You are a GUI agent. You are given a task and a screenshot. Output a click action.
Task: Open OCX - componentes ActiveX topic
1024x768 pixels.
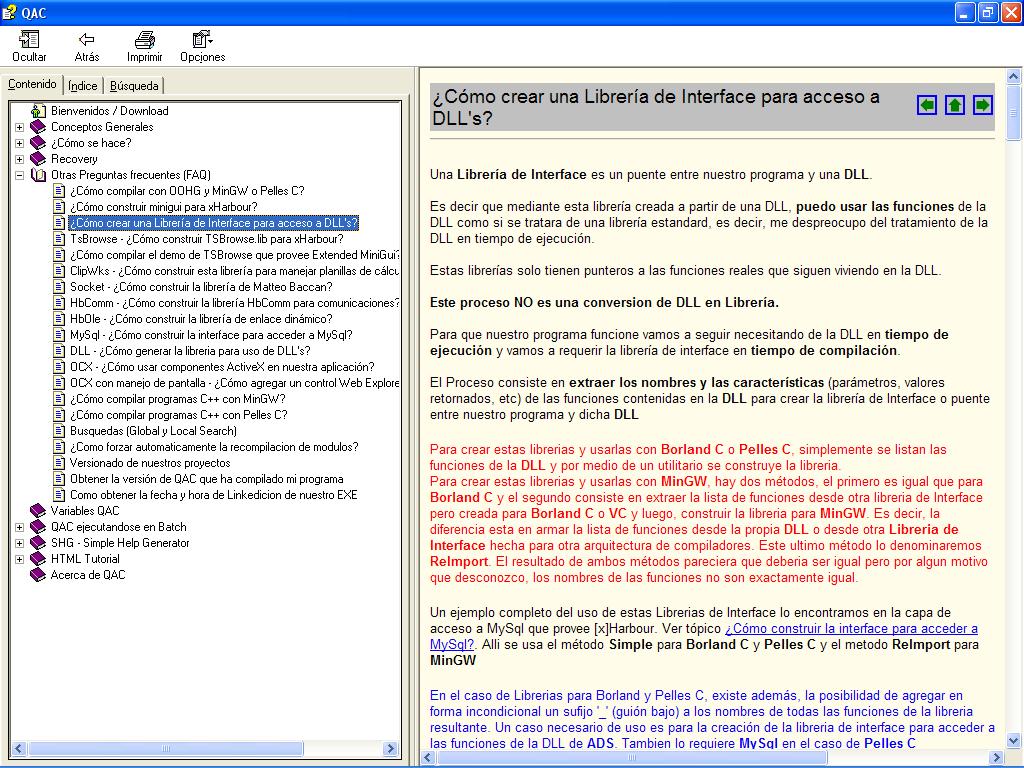[x=222, y=367]
